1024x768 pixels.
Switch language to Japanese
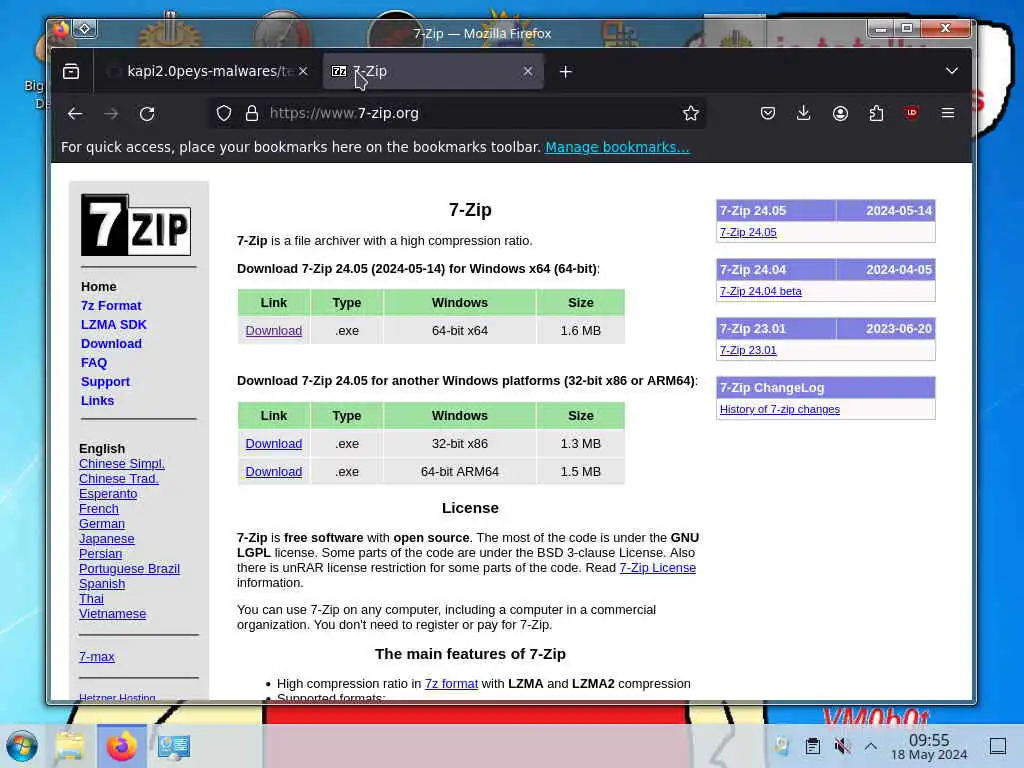tap(106, 539)
